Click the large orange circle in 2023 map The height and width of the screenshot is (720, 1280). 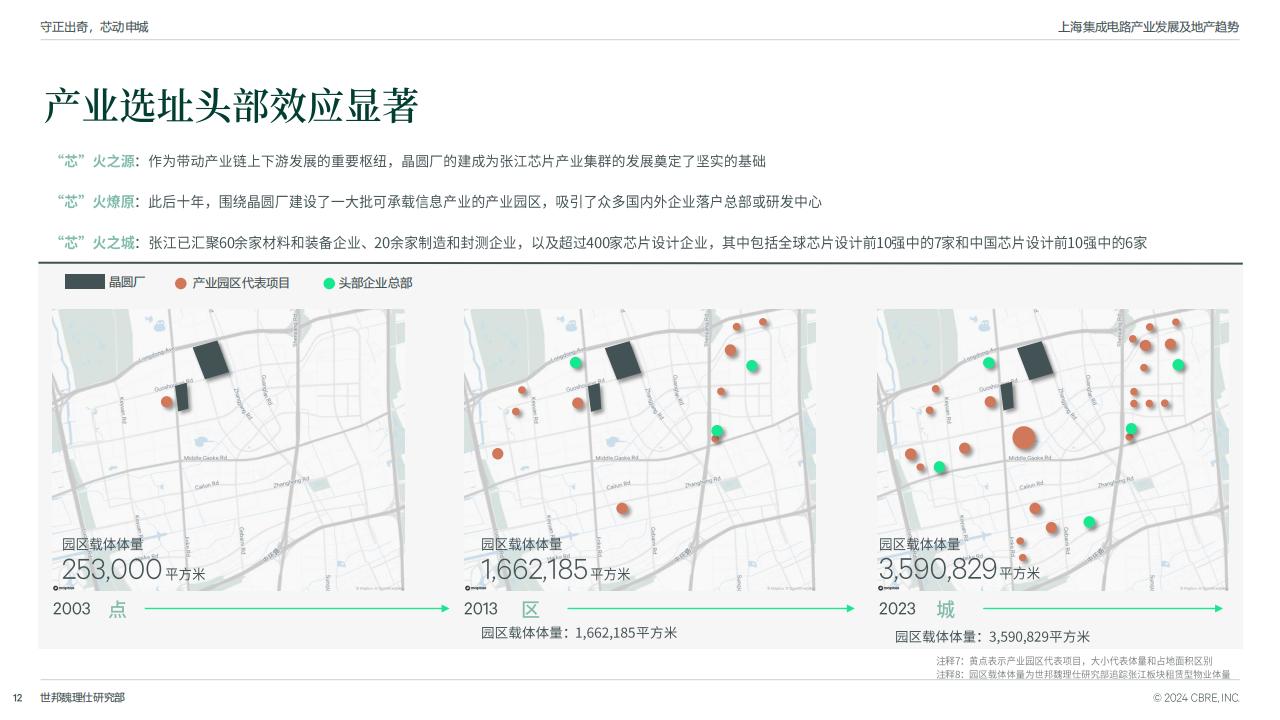tap(1023, 438)
